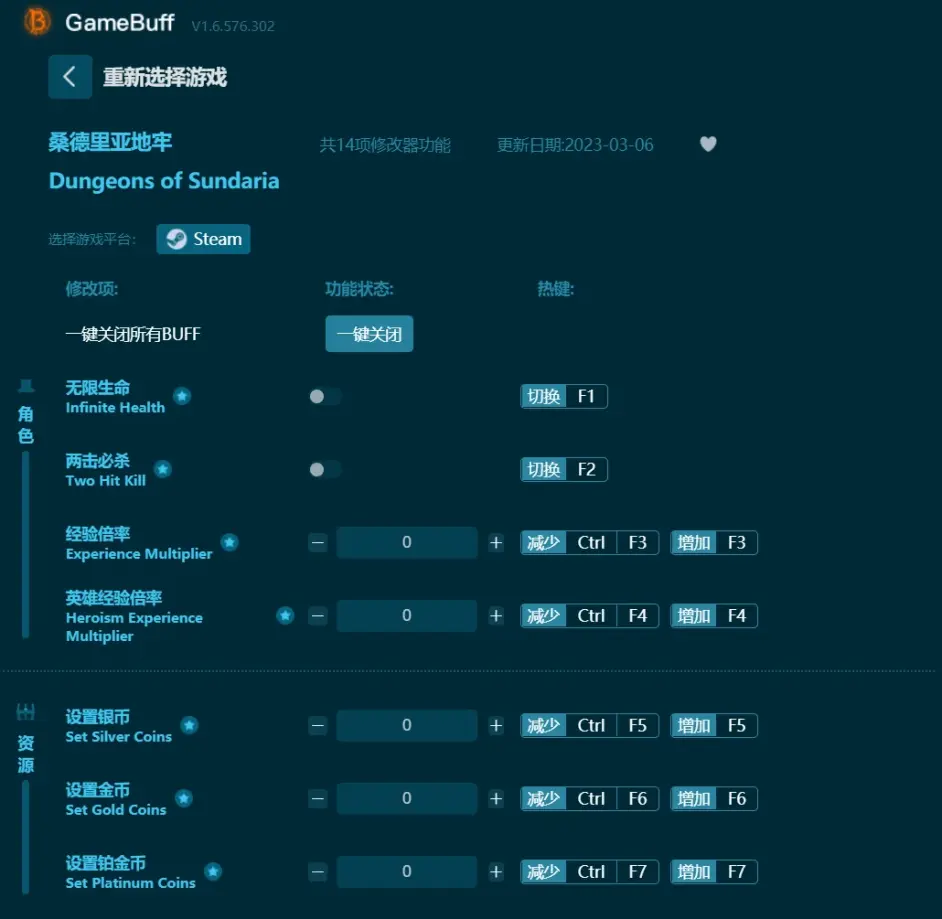
Task: Click the decrease Ctrl F4 hotkey button
Action: point(589,616)
